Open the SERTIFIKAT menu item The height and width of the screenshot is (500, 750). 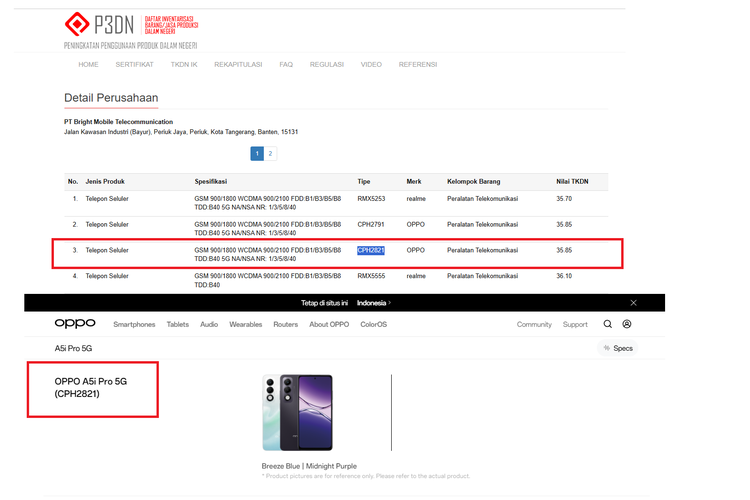tap(134, 65)
